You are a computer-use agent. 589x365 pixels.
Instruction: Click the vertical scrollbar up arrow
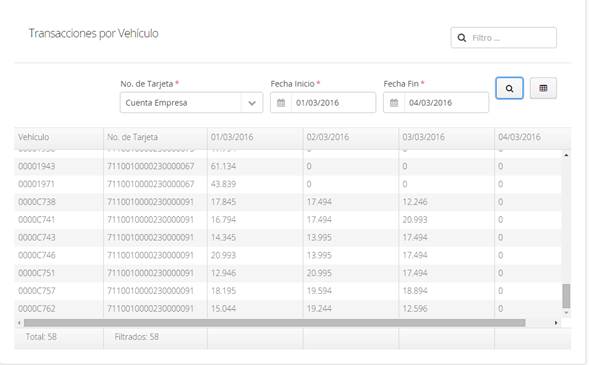coord(566,155)
